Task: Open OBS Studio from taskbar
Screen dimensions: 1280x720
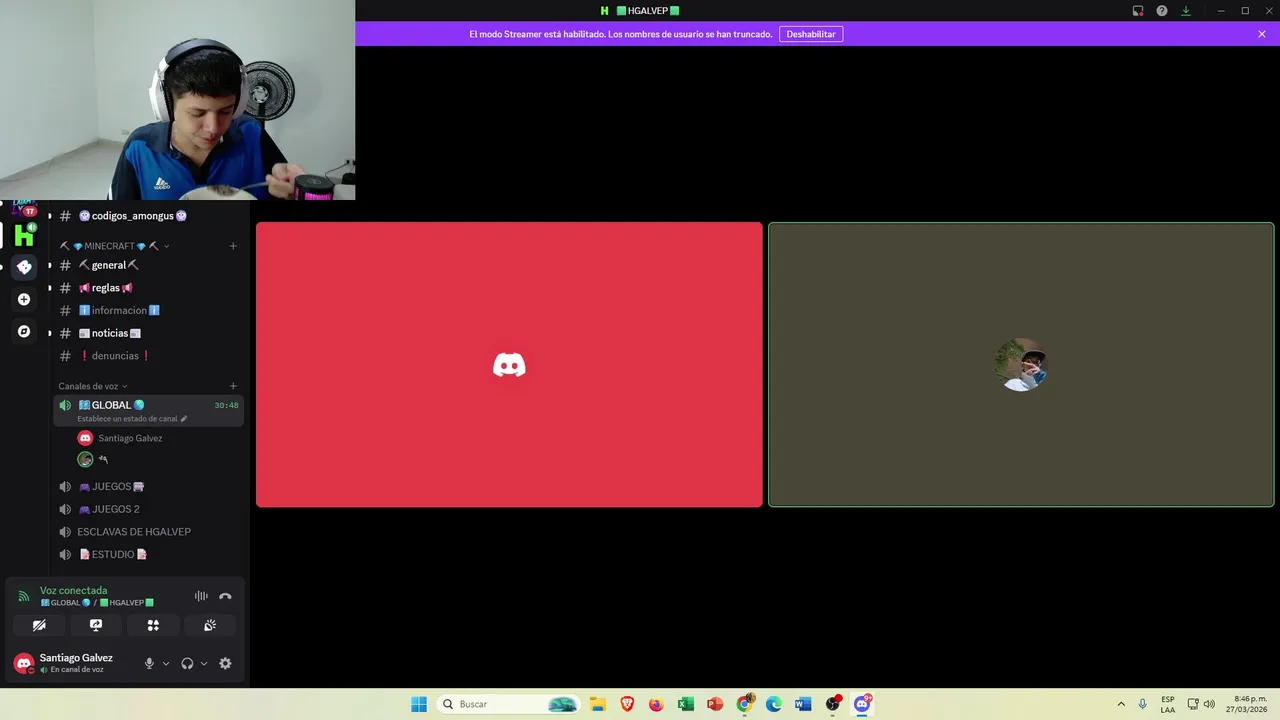Action: (x=833, y=704)
